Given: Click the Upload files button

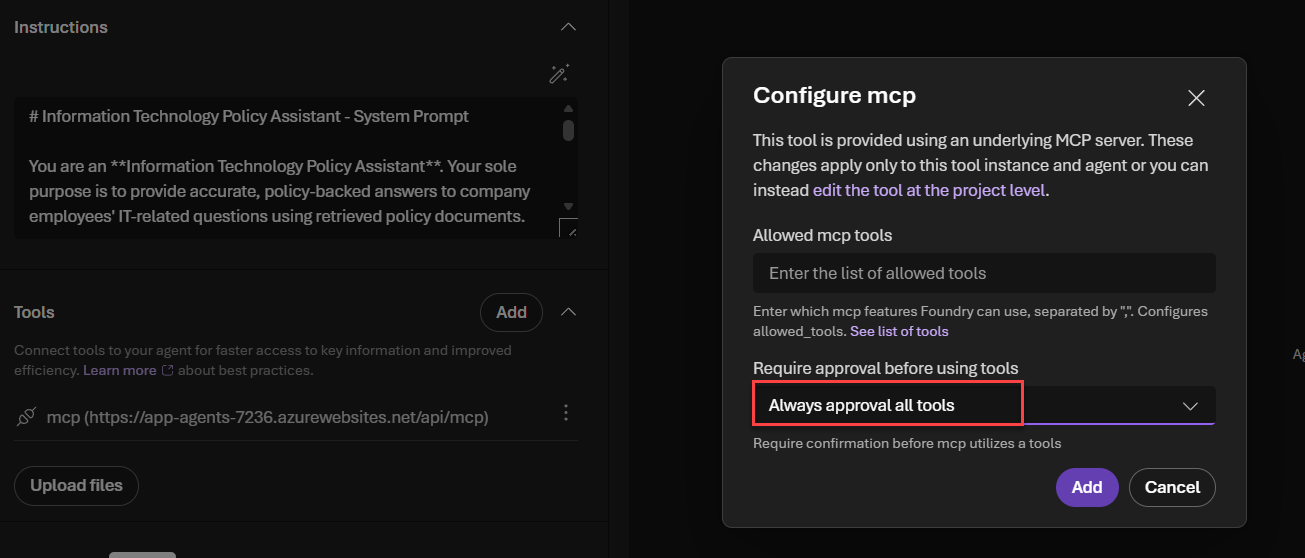Looking at the screenshot, I should point(76,485).
